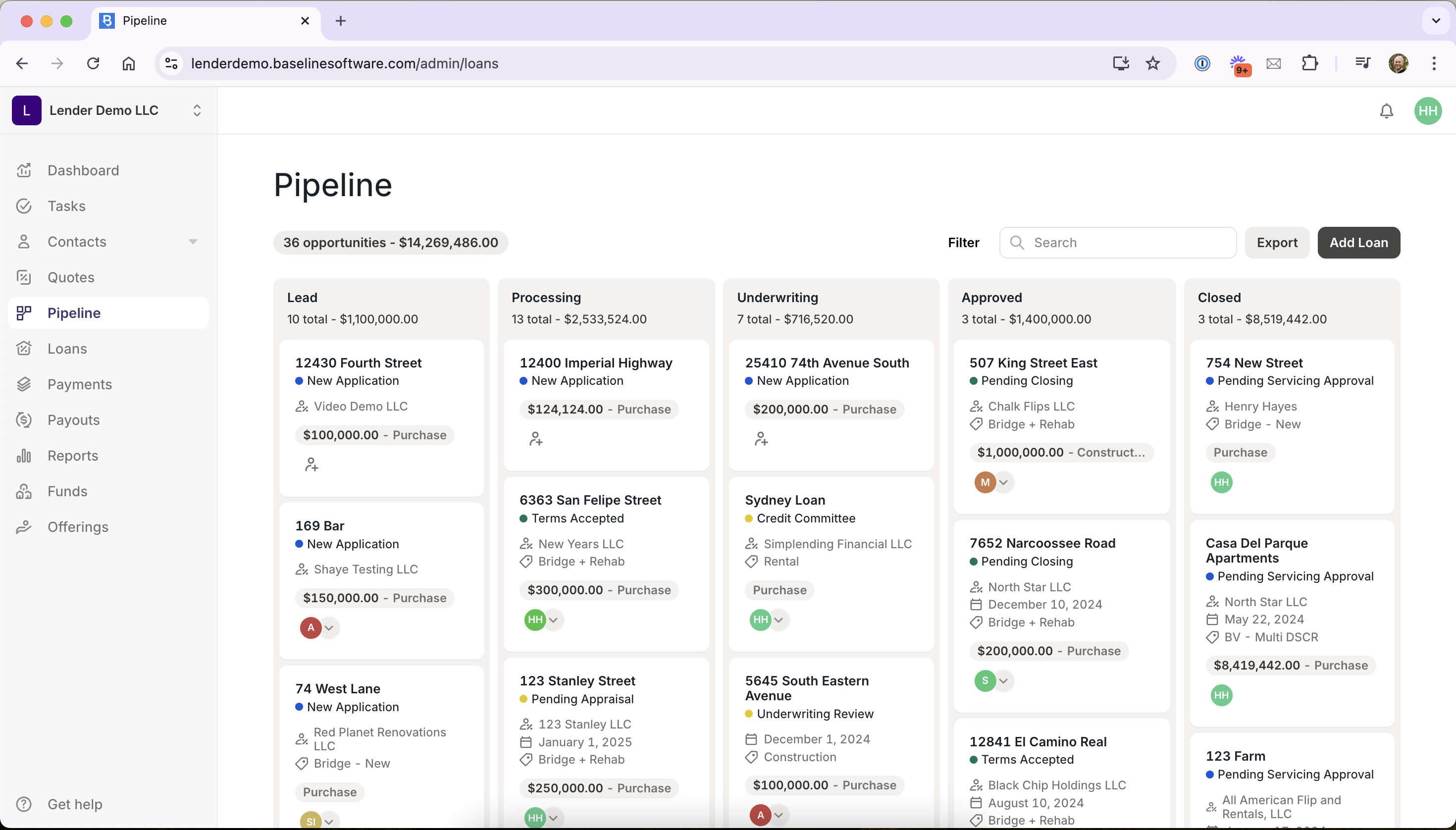Open the Dashboard sidebar icon

(x=24, y=170)
